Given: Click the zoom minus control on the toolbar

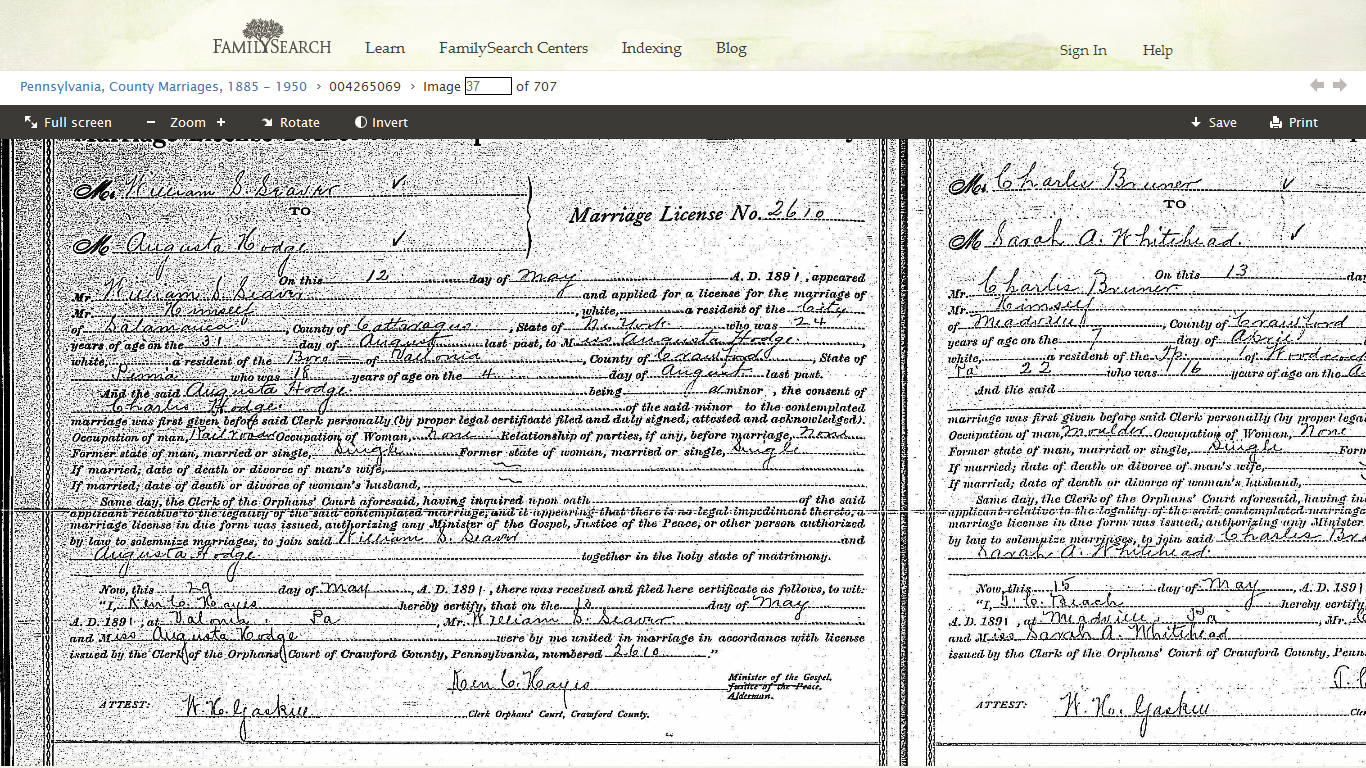Looking at the screenshot, I should (150, 122).
